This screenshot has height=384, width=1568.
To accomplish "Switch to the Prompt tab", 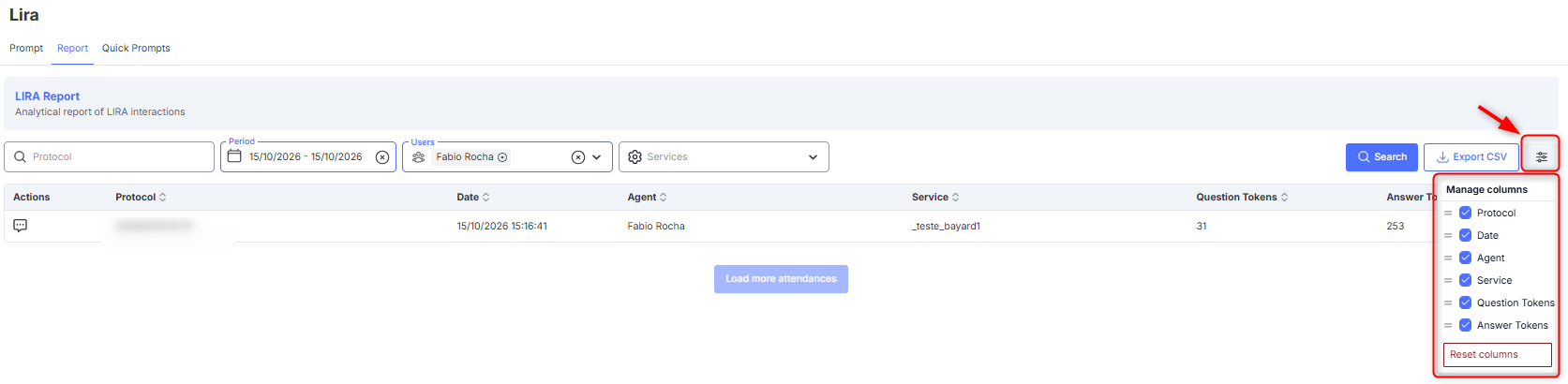I will point(26,48).
